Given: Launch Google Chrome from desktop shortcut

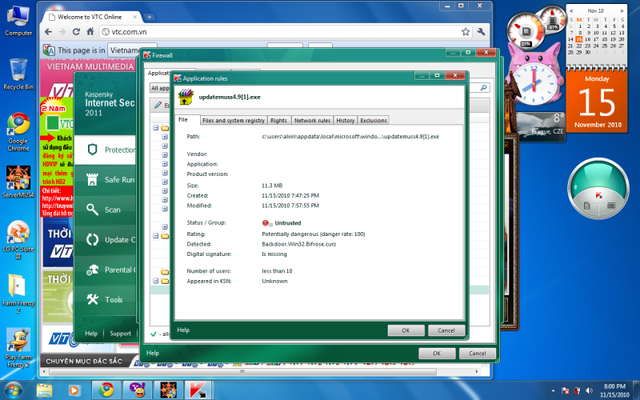Looking at the screenshot, I should tap(18, 132).
